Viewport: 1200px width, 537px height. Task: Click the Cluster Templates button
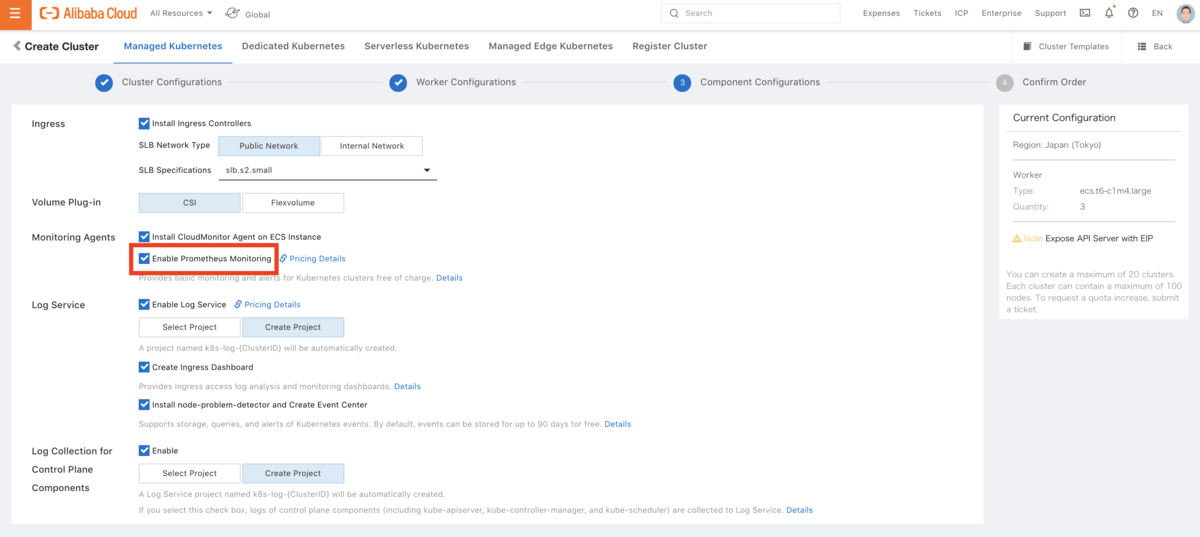coord(1067,47)
